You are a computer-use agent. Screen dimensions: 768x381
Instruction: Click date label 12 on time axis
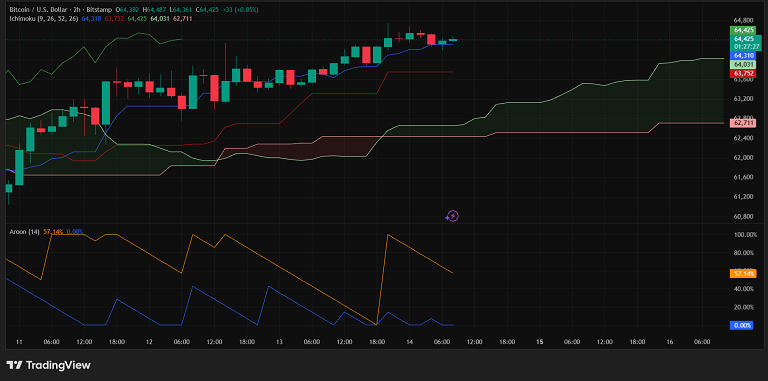[149, 342]
